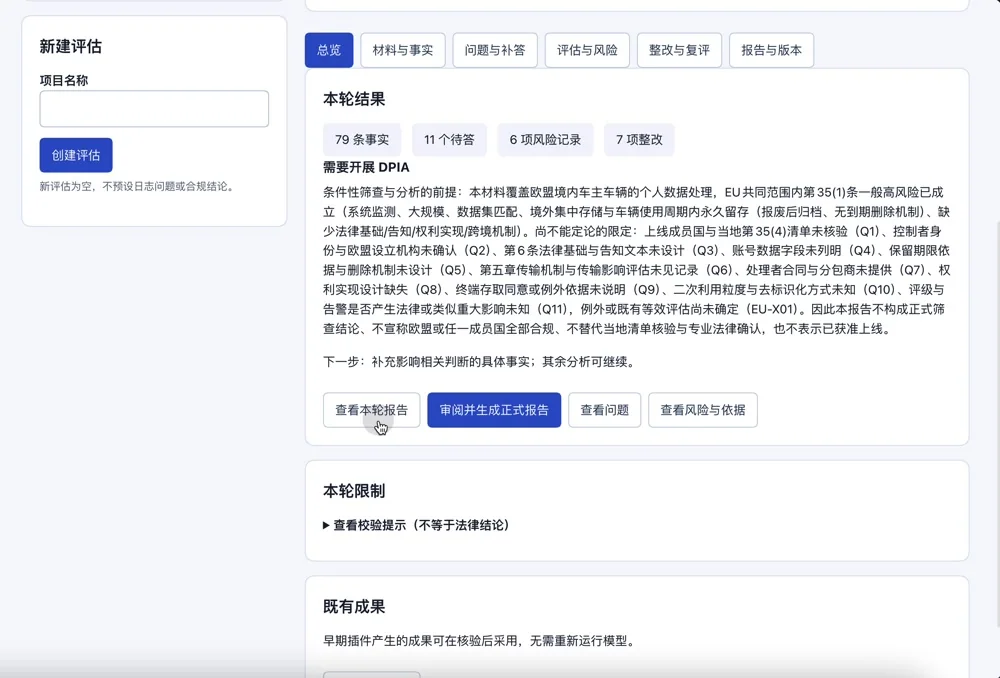Screen dimensions: 1000x678
Task: Click the 11 个待答 badge
Action: coord(449,140)
